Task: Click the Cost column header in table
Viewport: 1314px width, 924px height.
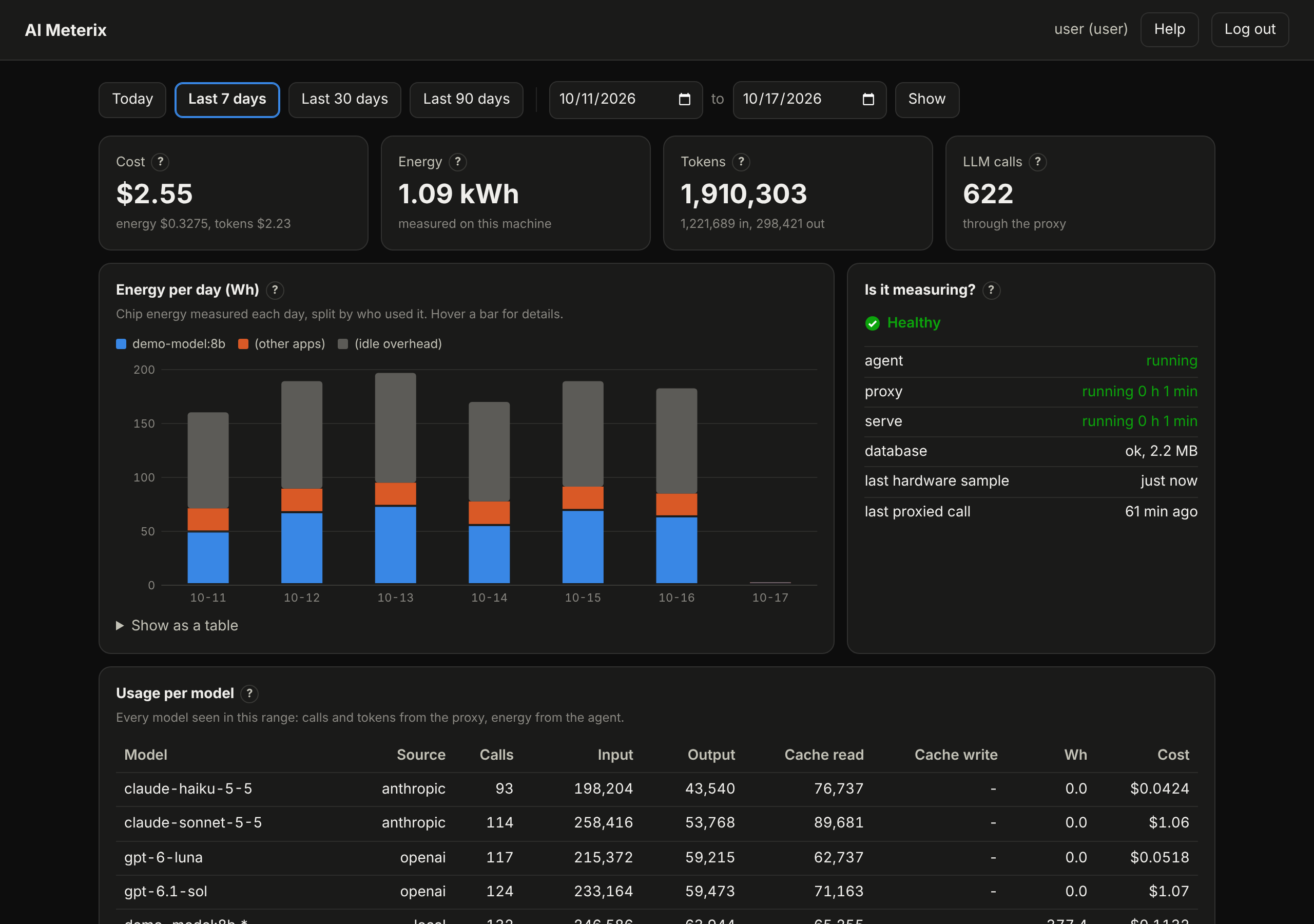Action: [1173, 755]
